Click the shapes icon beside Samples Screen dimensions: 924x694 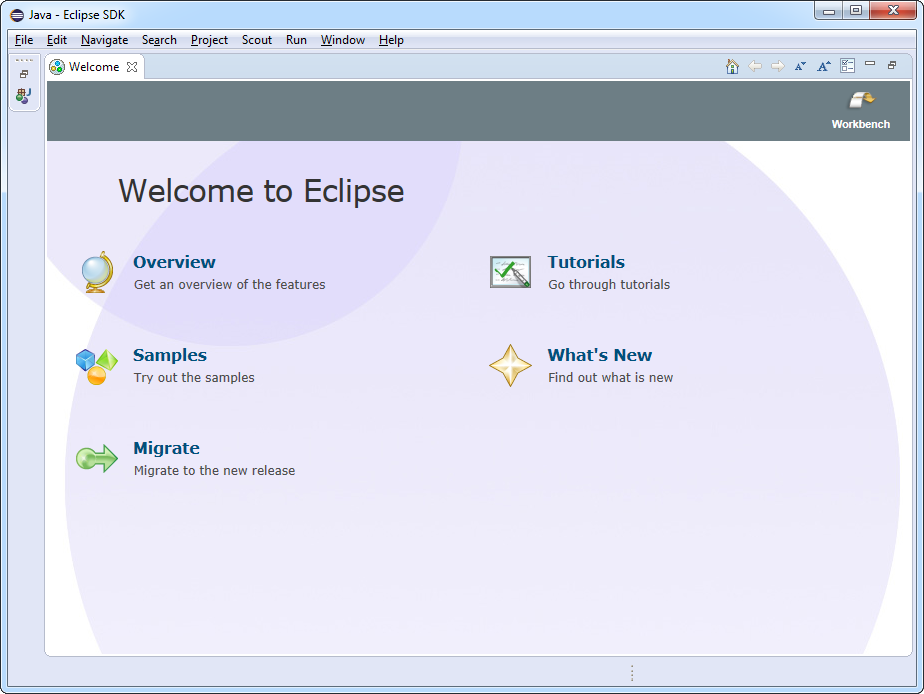pyautogui.click(x=97, y=366)
